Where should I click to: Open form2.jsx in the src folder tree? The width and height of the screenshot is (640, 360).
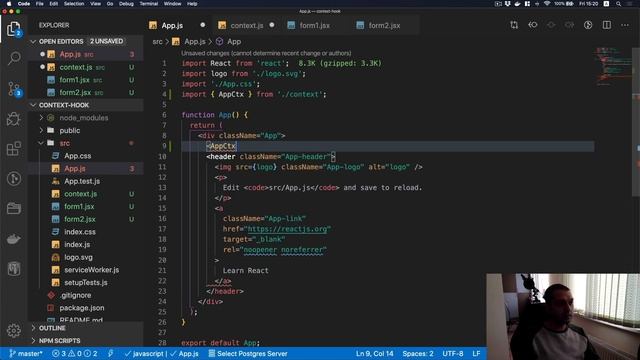coord(80,219)
